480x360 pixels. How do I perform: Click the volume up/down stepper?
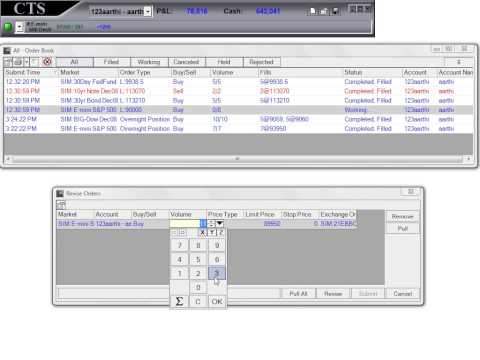click(x=211, y=224)
